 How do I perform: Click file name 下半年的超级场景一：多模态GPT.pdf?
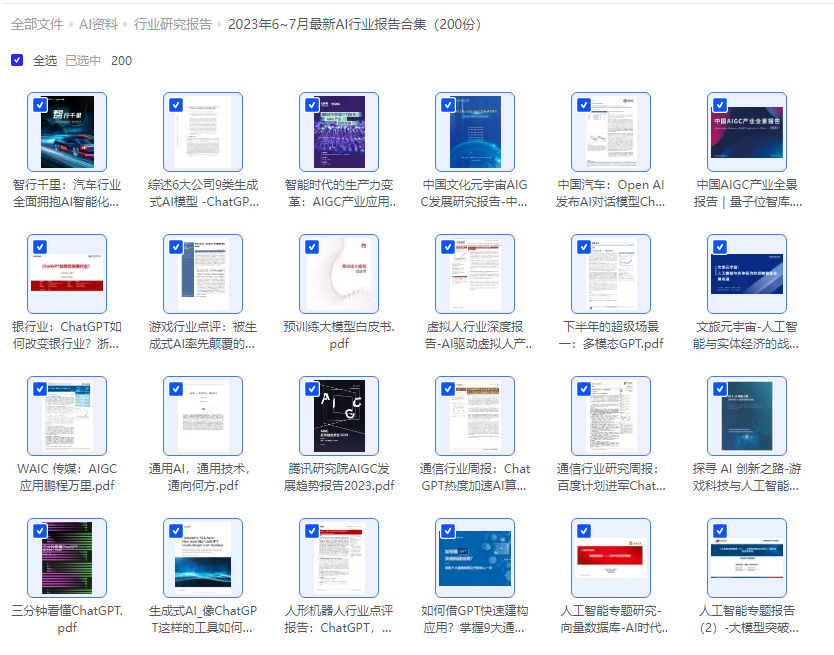611,335
